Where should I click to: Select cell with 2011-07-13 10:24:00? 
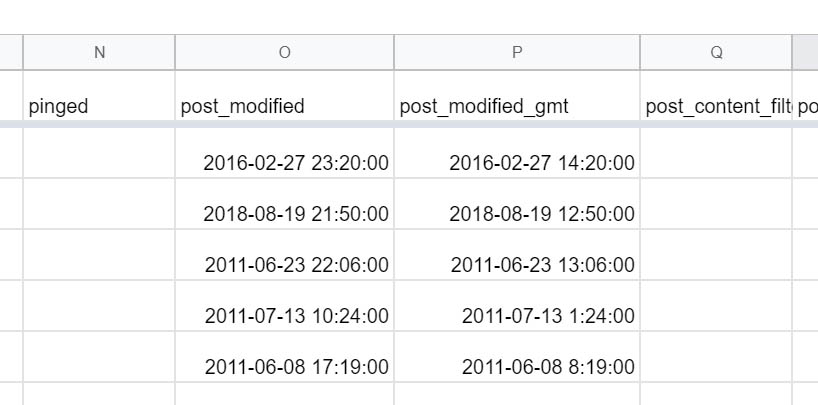click(x=284, y=305)
